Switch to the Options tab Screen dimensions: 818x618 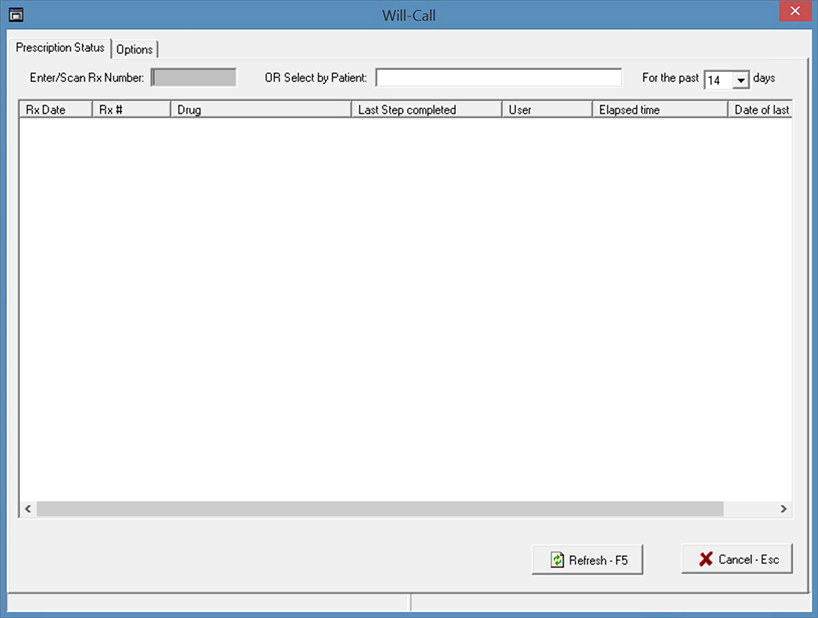[x=135, y=49]
